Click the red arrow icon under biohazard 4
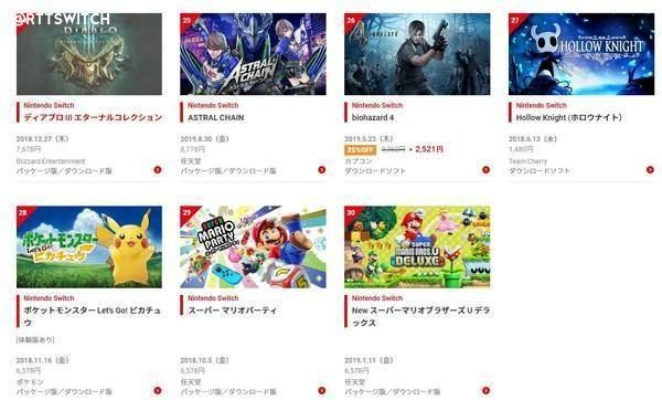Viewport: 662px width, 400px height. coord(486,170)
